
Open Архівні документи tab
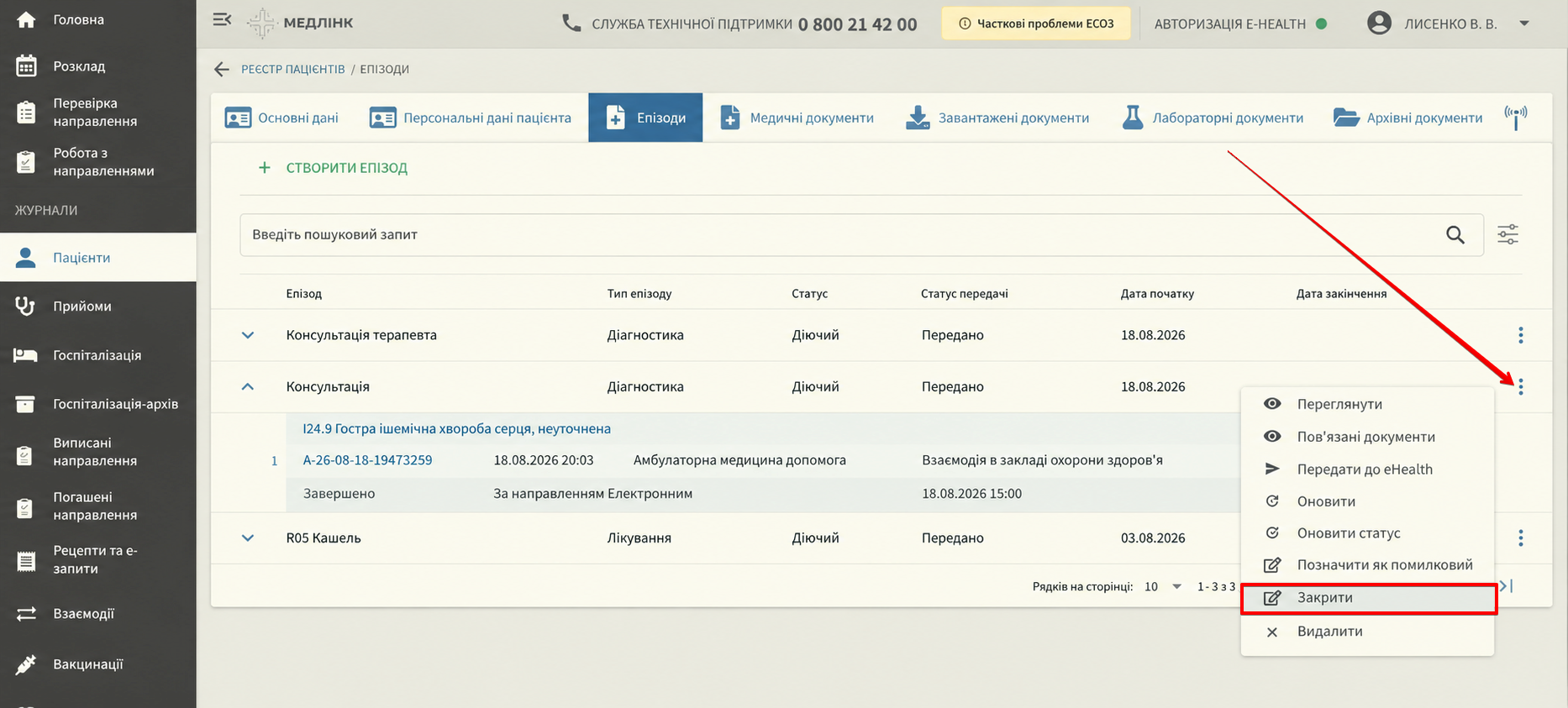coord(1408,118)
